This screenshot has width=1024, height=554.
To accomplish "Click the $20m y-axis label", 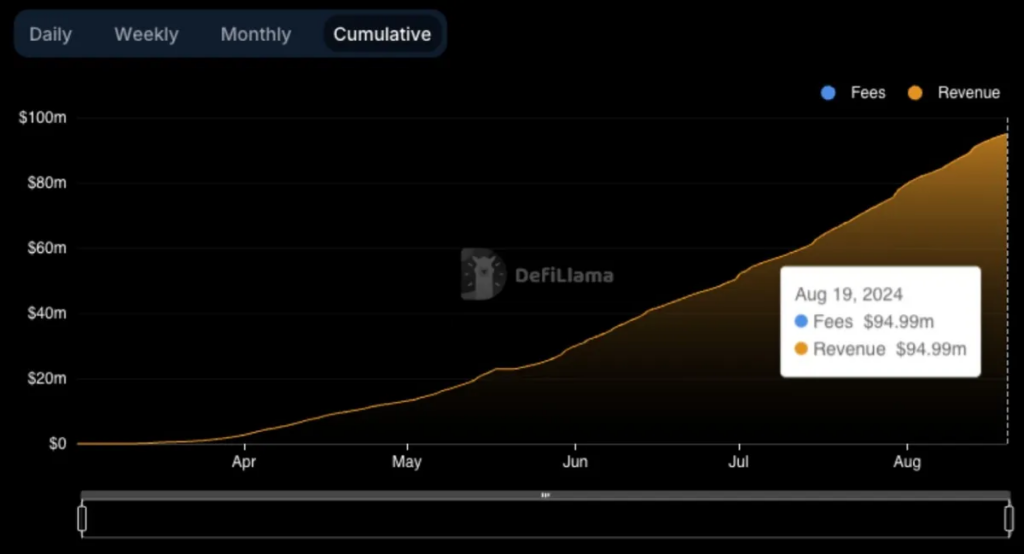I will (46, 378).
